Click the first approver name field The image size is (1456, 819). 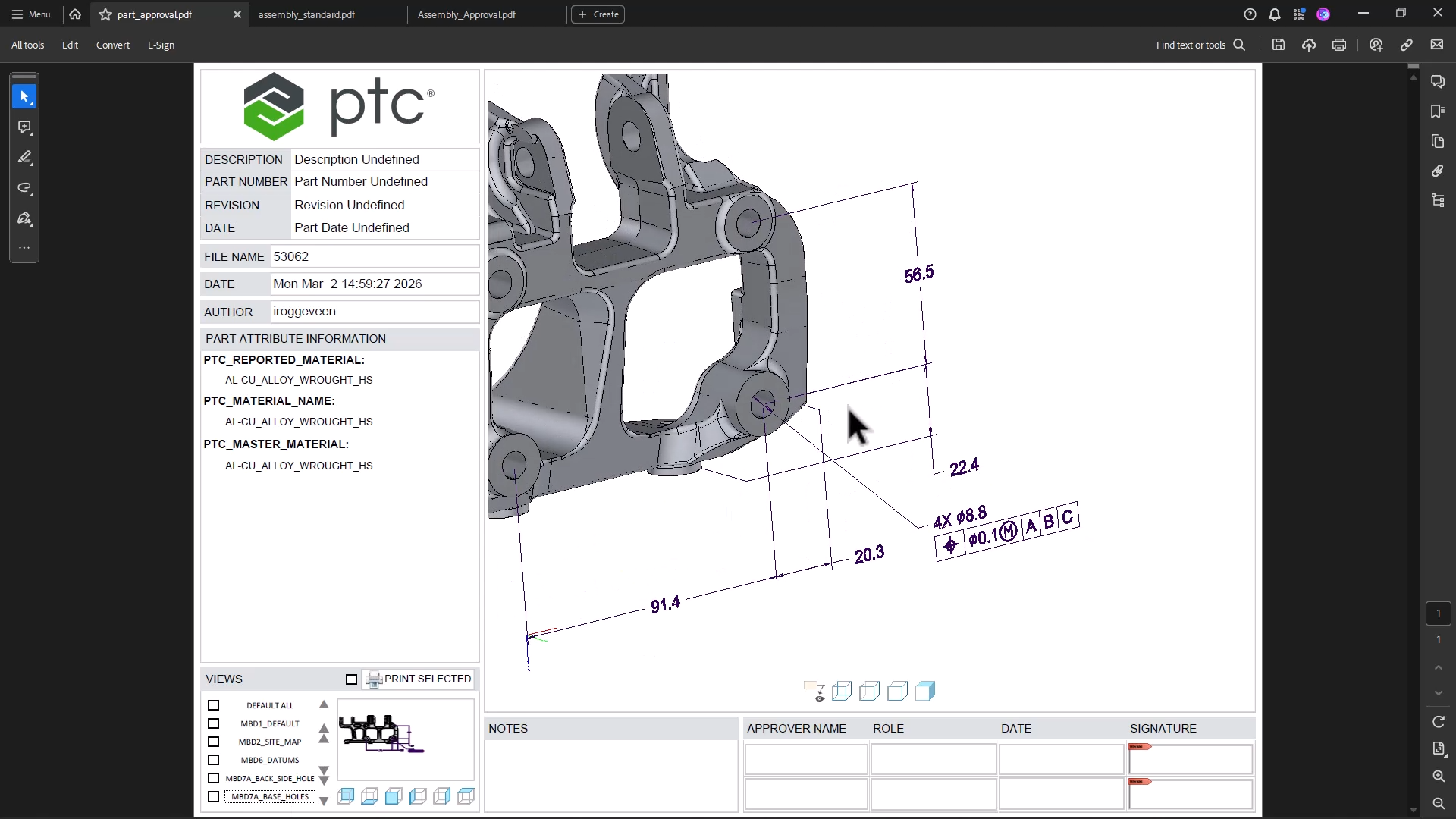tap(806, 759)
